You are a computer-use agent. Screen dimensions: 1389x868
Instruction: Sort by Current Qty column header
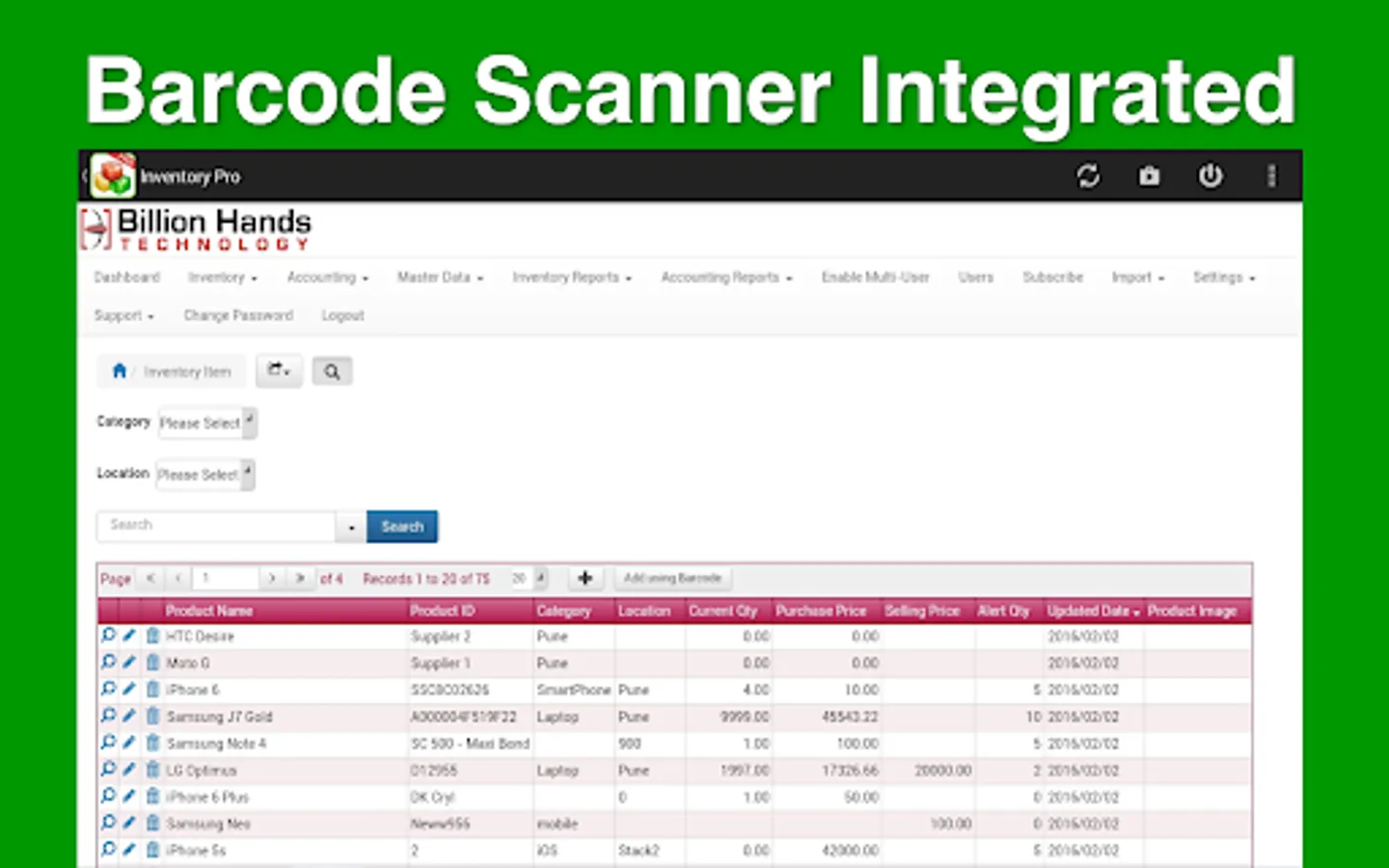[722, 610]
